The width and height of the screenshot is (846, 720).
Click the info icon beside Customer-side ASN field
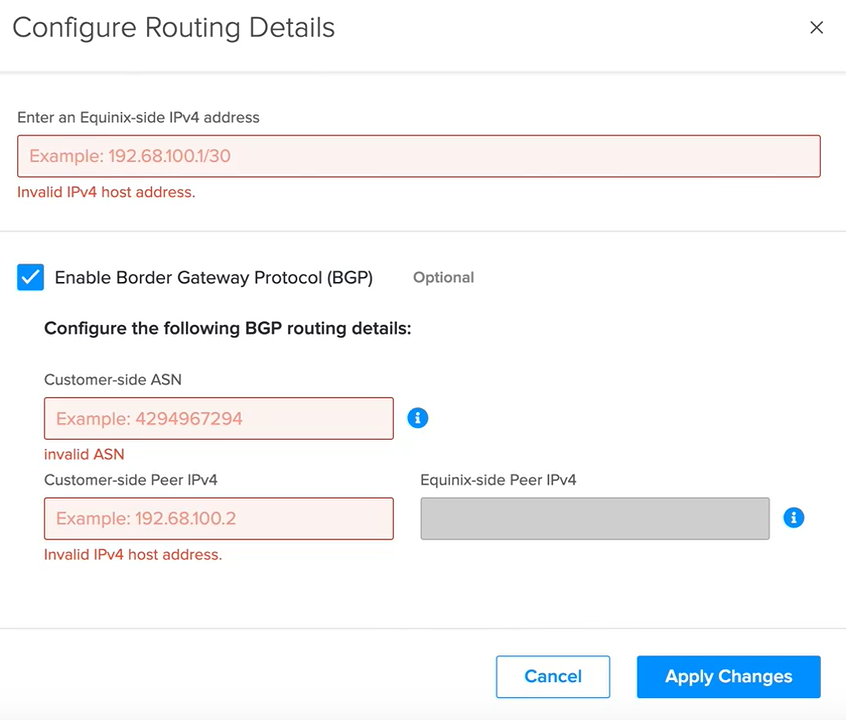418,418
